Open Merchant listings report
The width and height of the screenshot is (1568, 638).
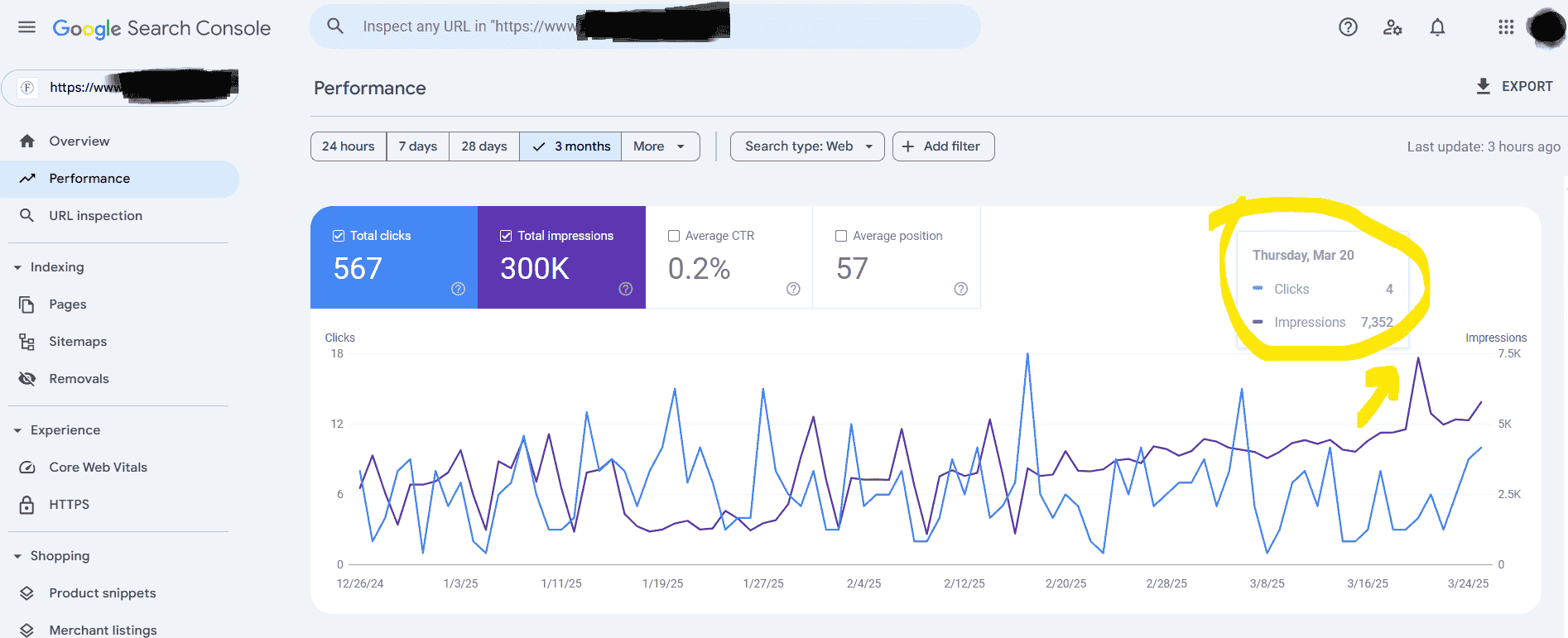119,630
